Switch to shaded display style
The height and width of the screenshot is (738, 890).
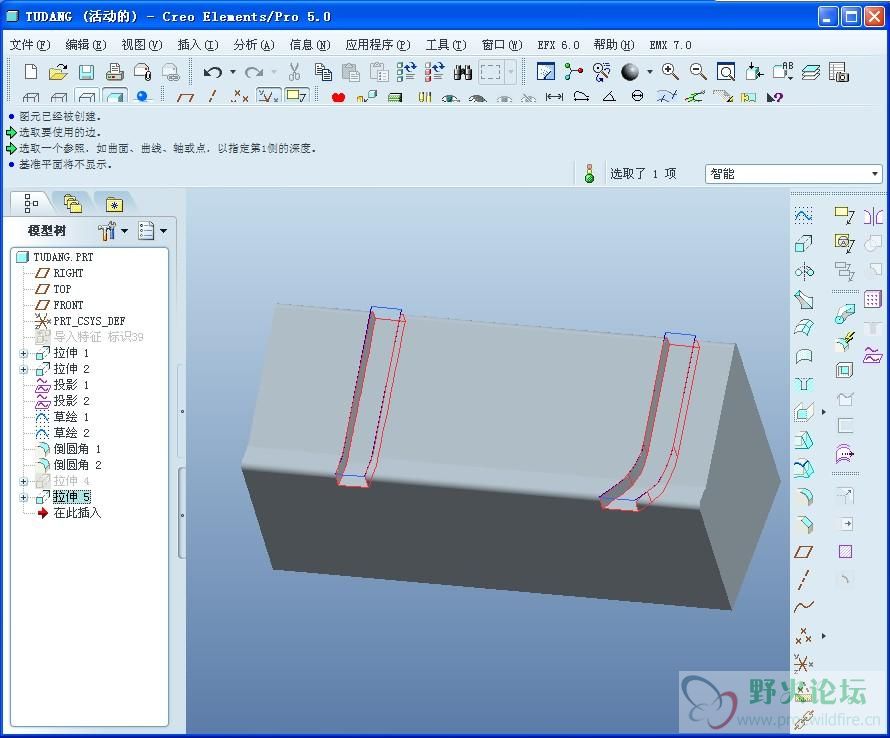click(x=115, y=97)
